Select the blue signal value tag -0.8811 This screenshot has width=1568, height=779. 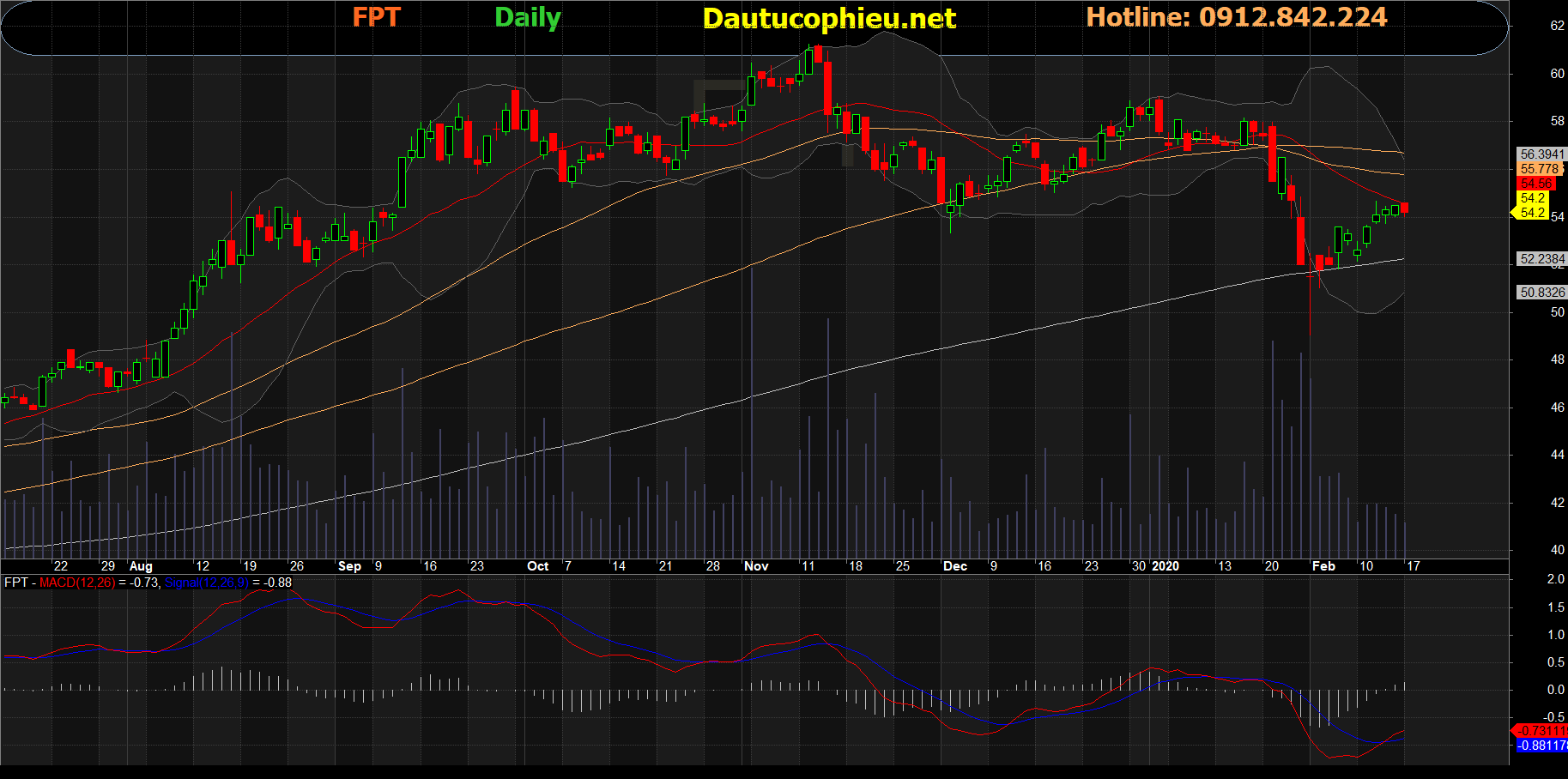point(1541,746)
